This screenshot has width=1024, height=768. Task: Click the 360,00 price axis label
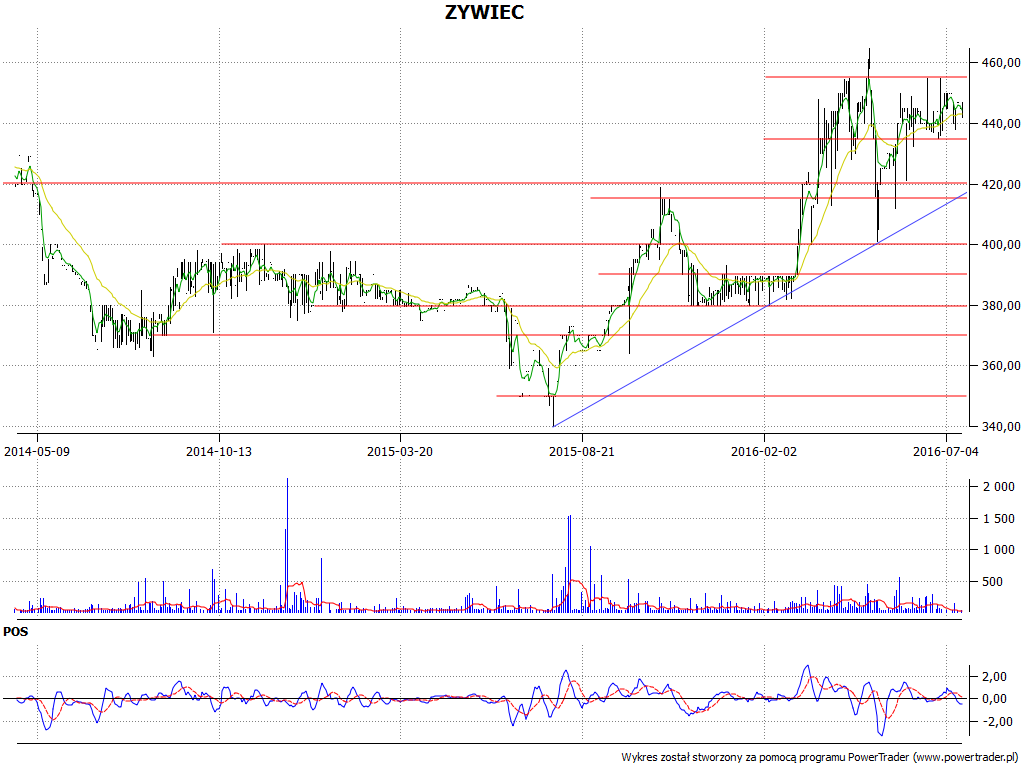click(1001, 366)
